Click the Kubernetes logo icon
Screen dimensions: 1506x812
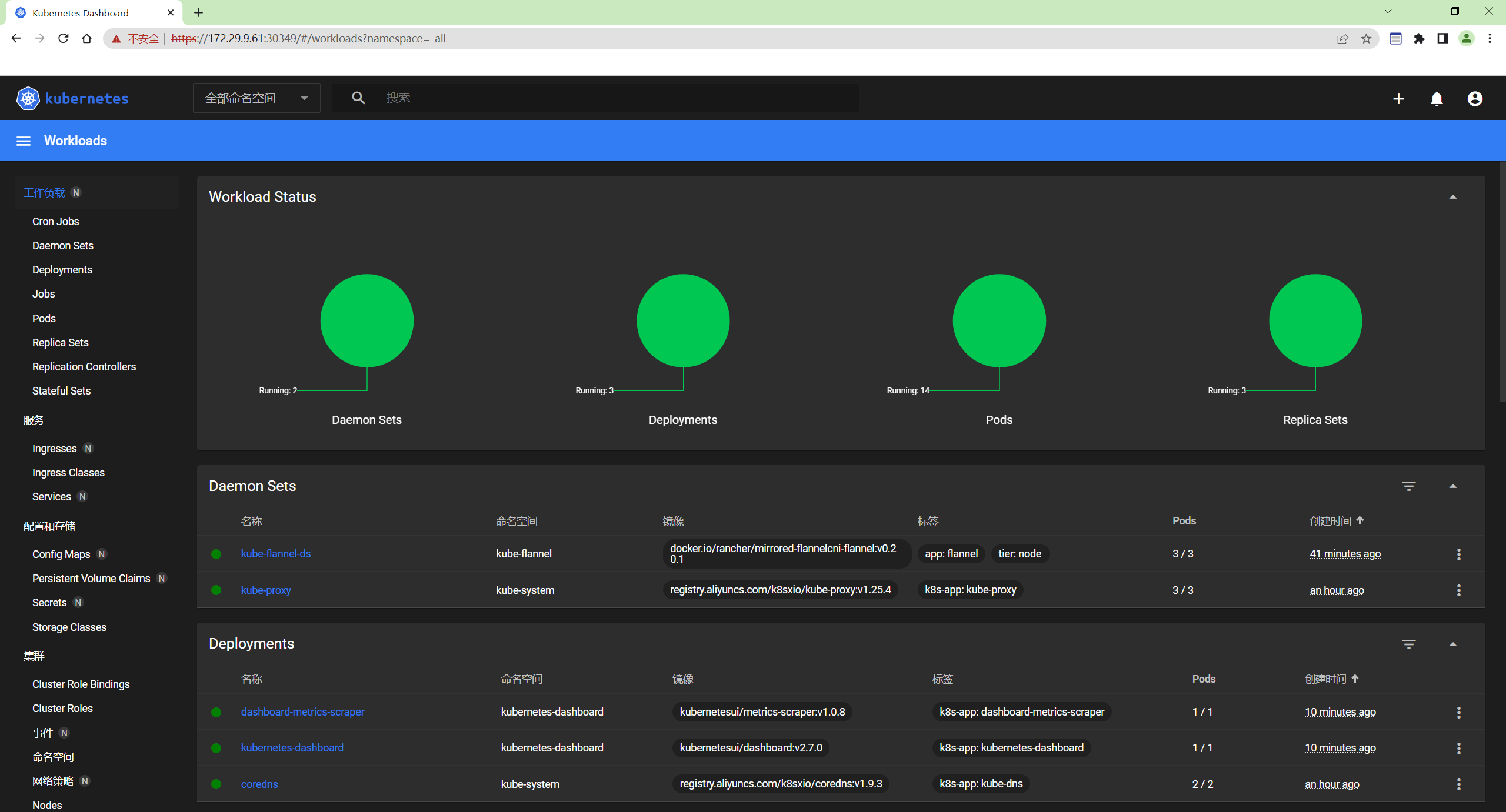tap(28, 98)
